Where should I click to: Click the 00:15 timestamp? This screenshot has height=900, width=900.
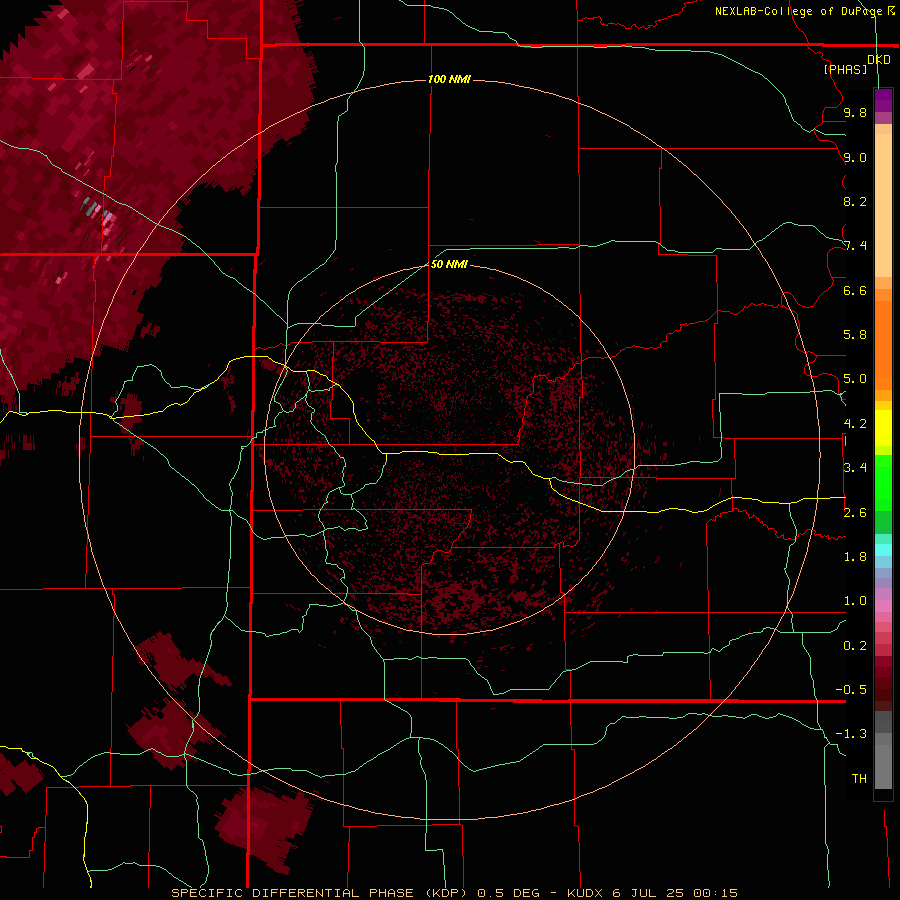point(715,893)
